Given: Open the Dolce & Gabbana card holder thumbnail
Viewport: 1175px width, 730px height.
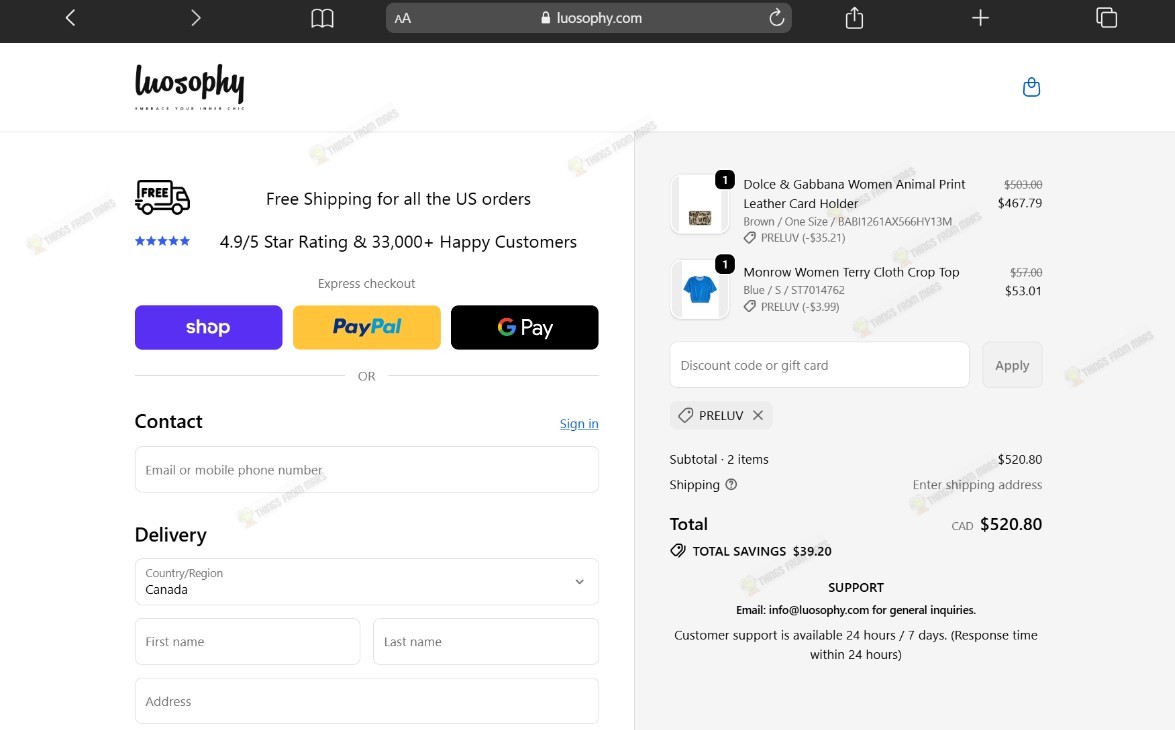Looking at the screenshot, I should pyautogui.click(x=699, y=204).
